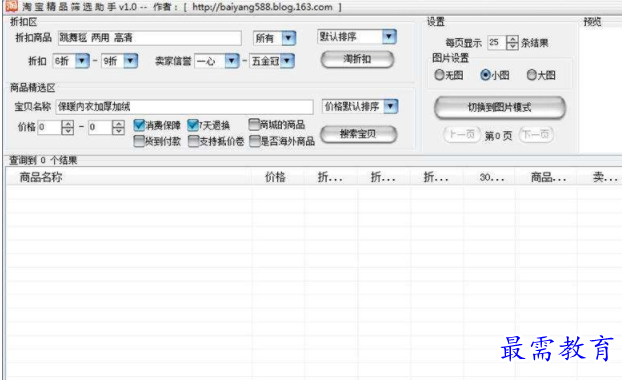Click the maximum price field

(x=100, y=127)
